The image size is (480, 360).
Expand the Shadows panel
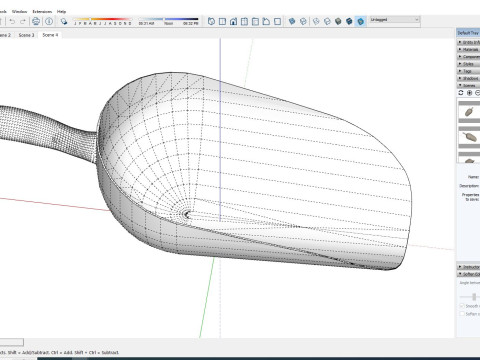[469, 78]
